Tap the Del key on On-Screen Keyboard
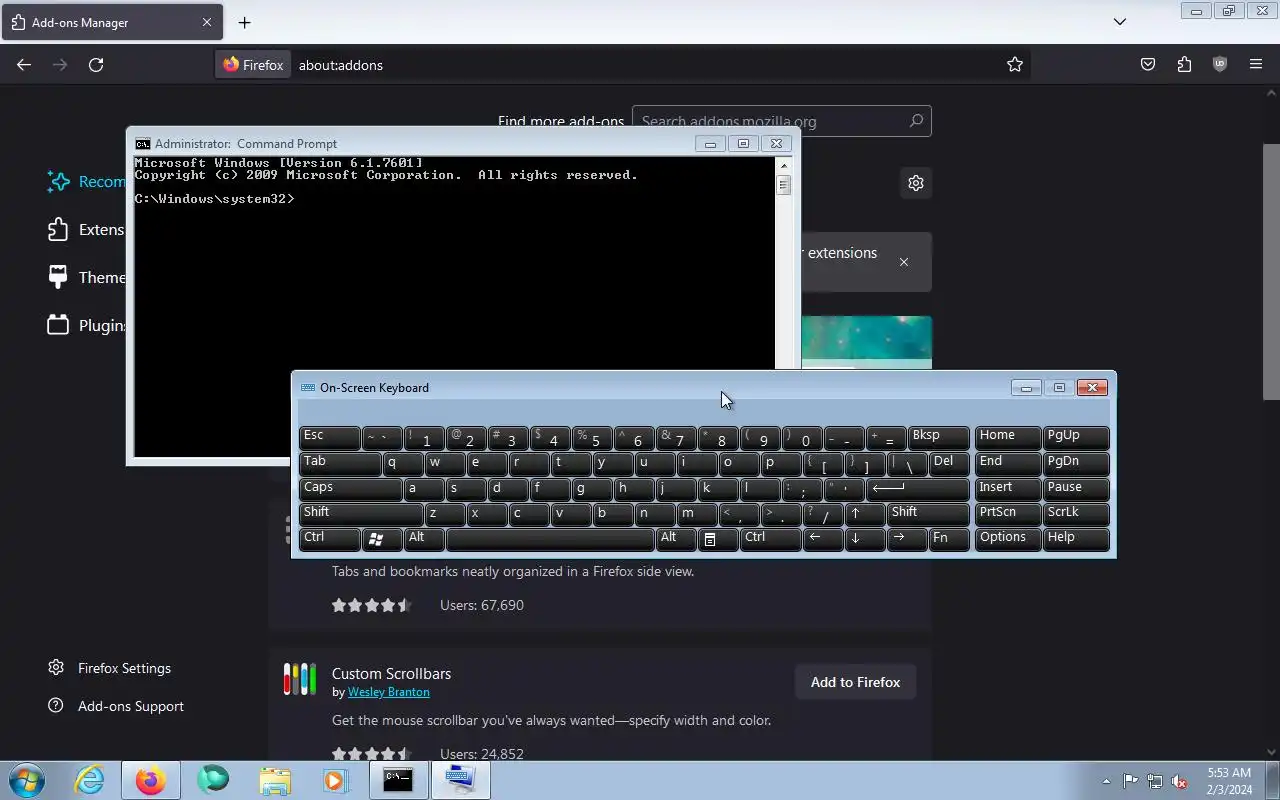The width and height of the screenshot is (1280, 800). [x=949, y=463]
